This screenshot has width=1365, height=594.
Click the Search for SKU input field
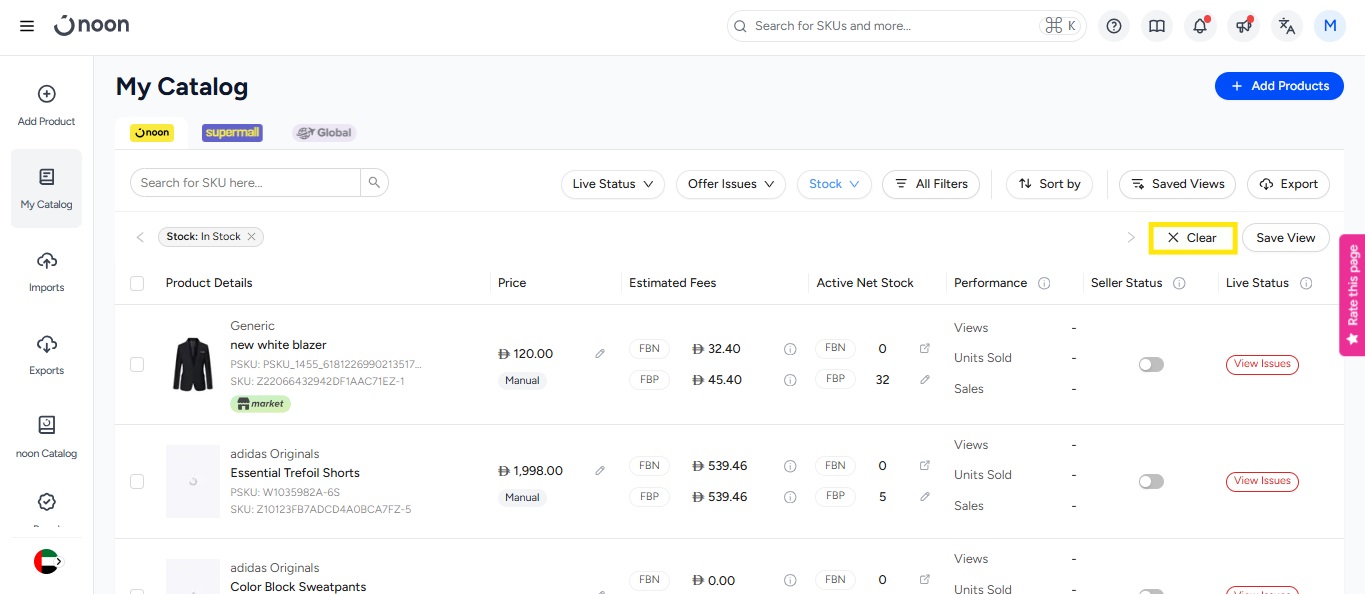(245, 183)
